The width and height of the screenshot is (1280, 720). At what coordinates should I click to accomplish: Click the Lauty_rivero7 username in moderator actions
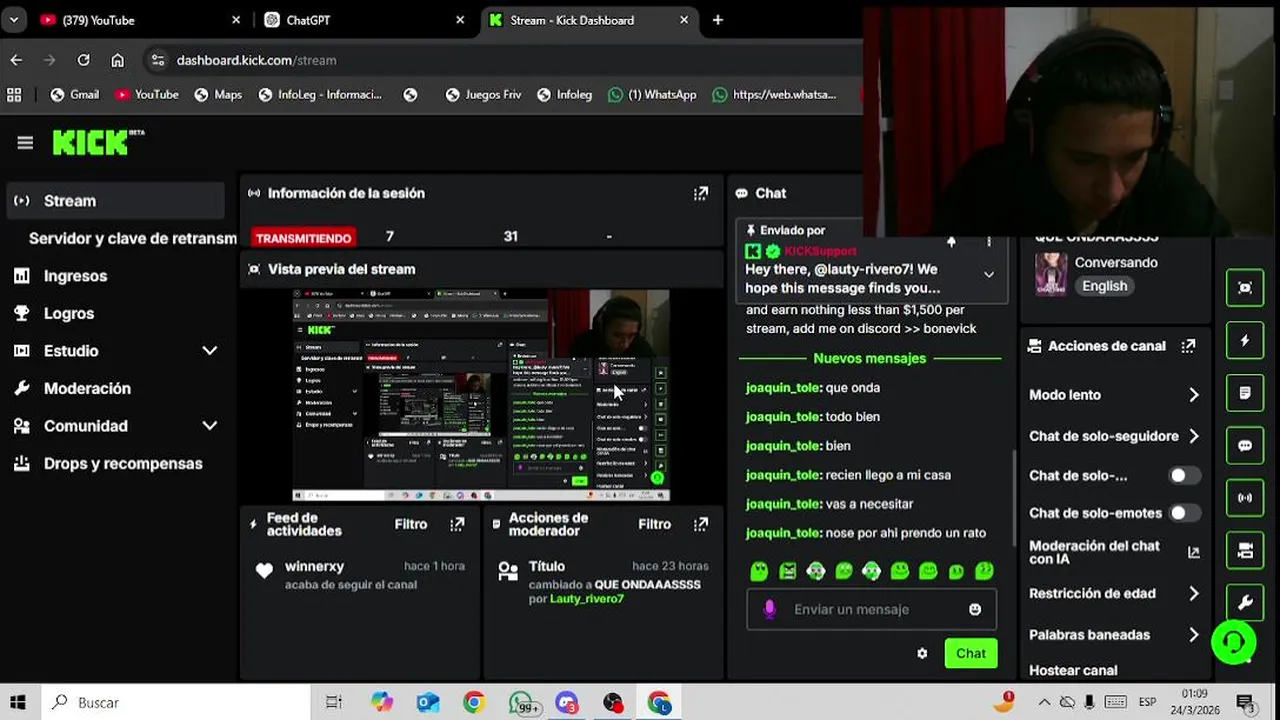586,599
